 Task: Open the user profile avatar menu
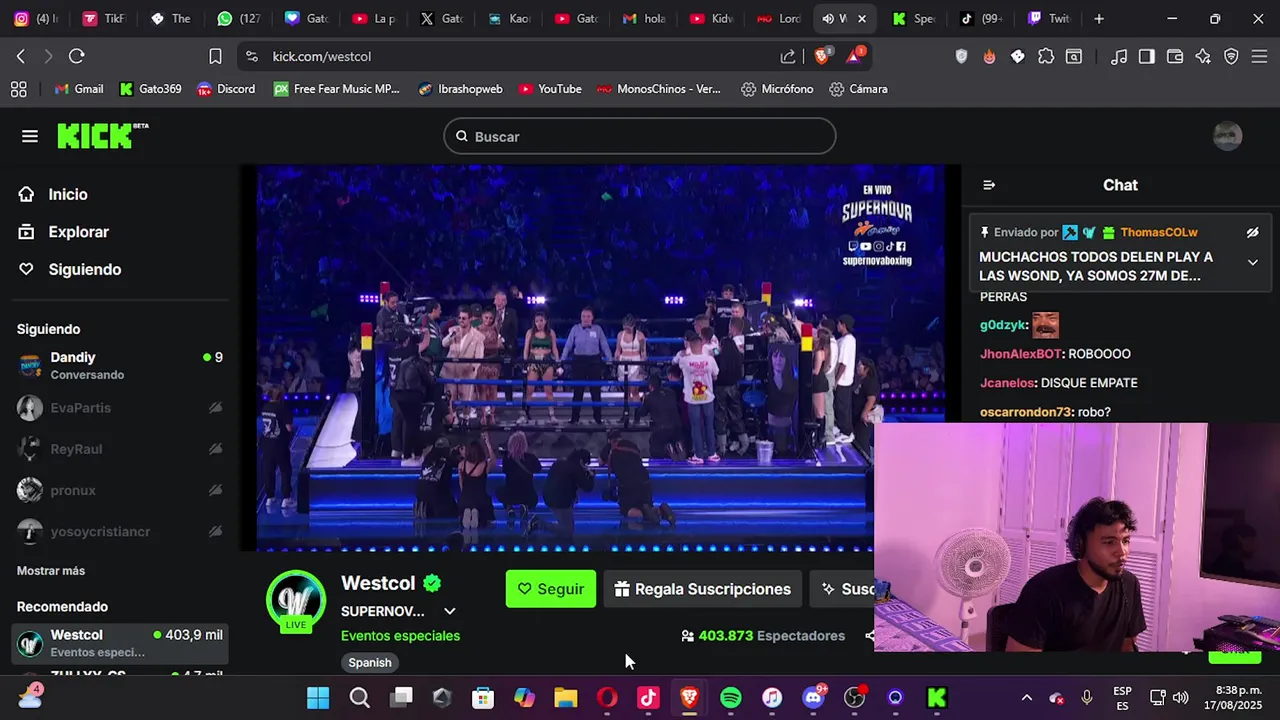pyautogui.click(x=1227, y=136)
